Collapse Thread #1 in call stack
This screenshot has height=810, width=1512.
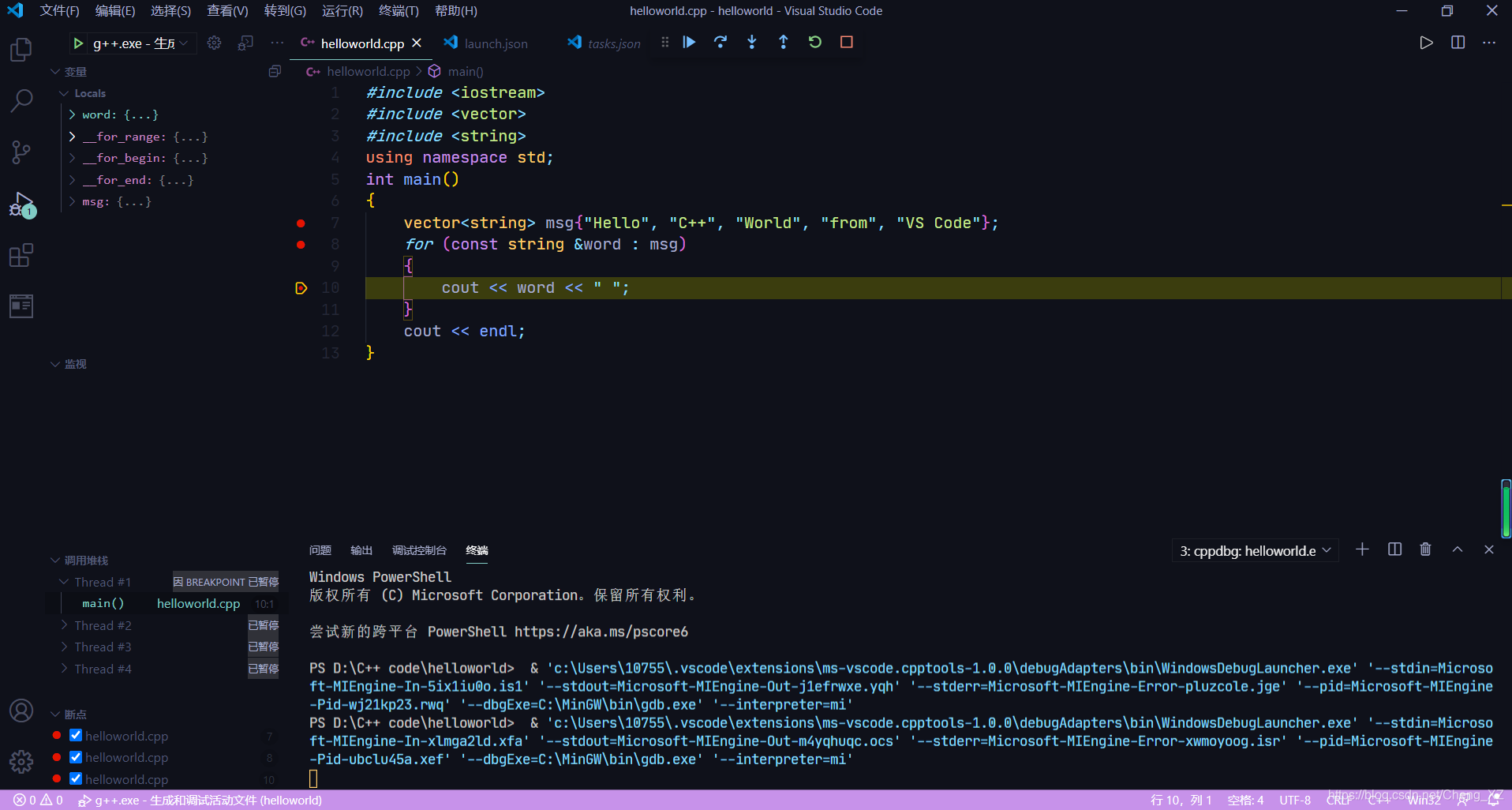(x=64, y=582)
